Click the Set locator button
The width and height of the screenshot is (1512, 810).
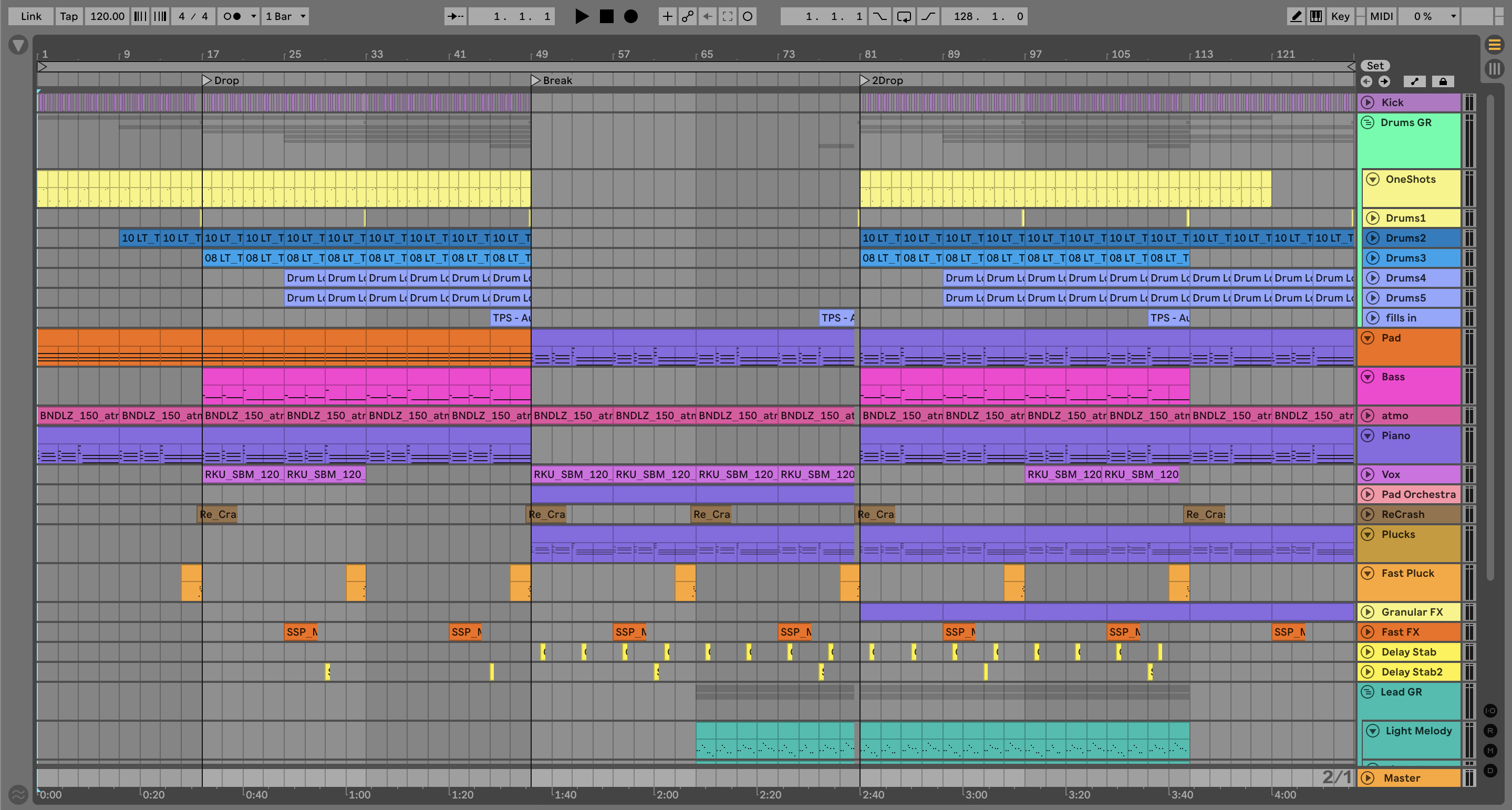click(x=1375, y=66)
